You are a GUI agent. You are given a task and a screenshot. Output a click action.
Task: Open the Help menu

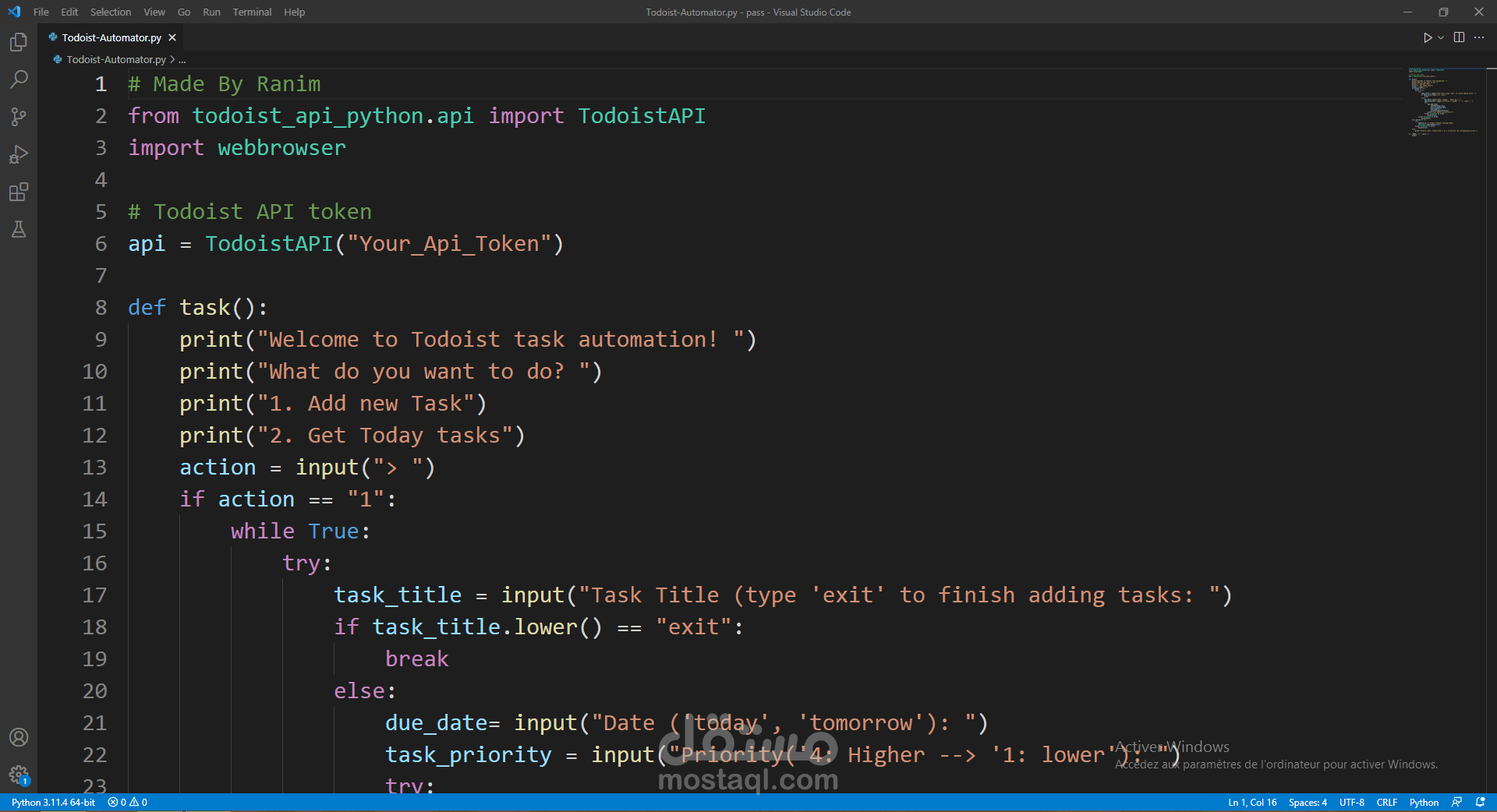click(295, 12)
